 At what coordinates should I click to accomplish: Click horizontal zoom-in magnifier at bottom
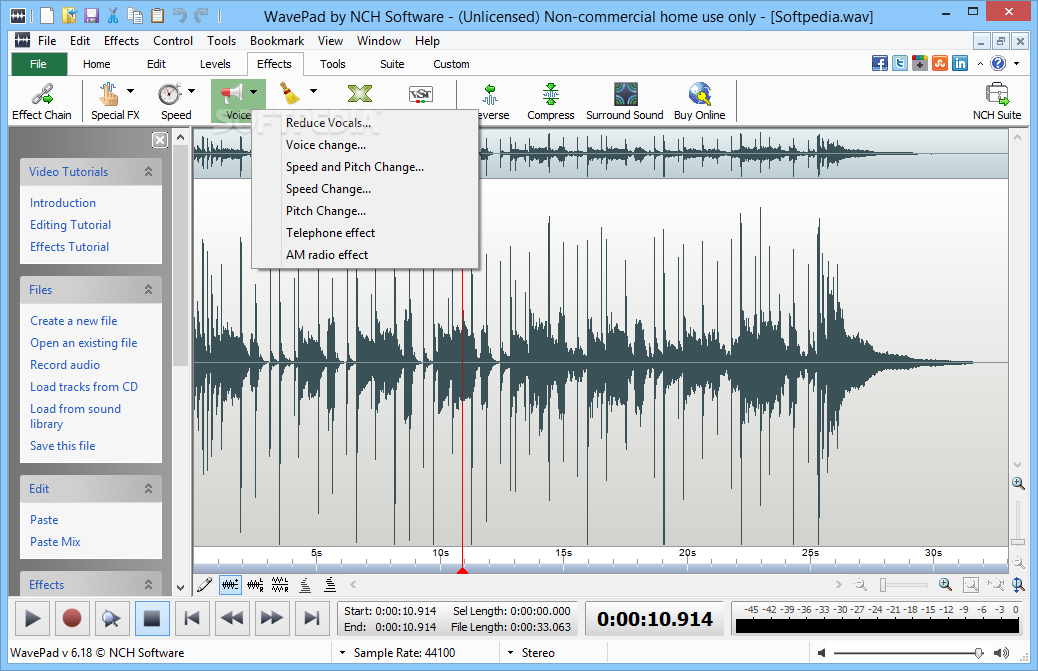point(945,584)
